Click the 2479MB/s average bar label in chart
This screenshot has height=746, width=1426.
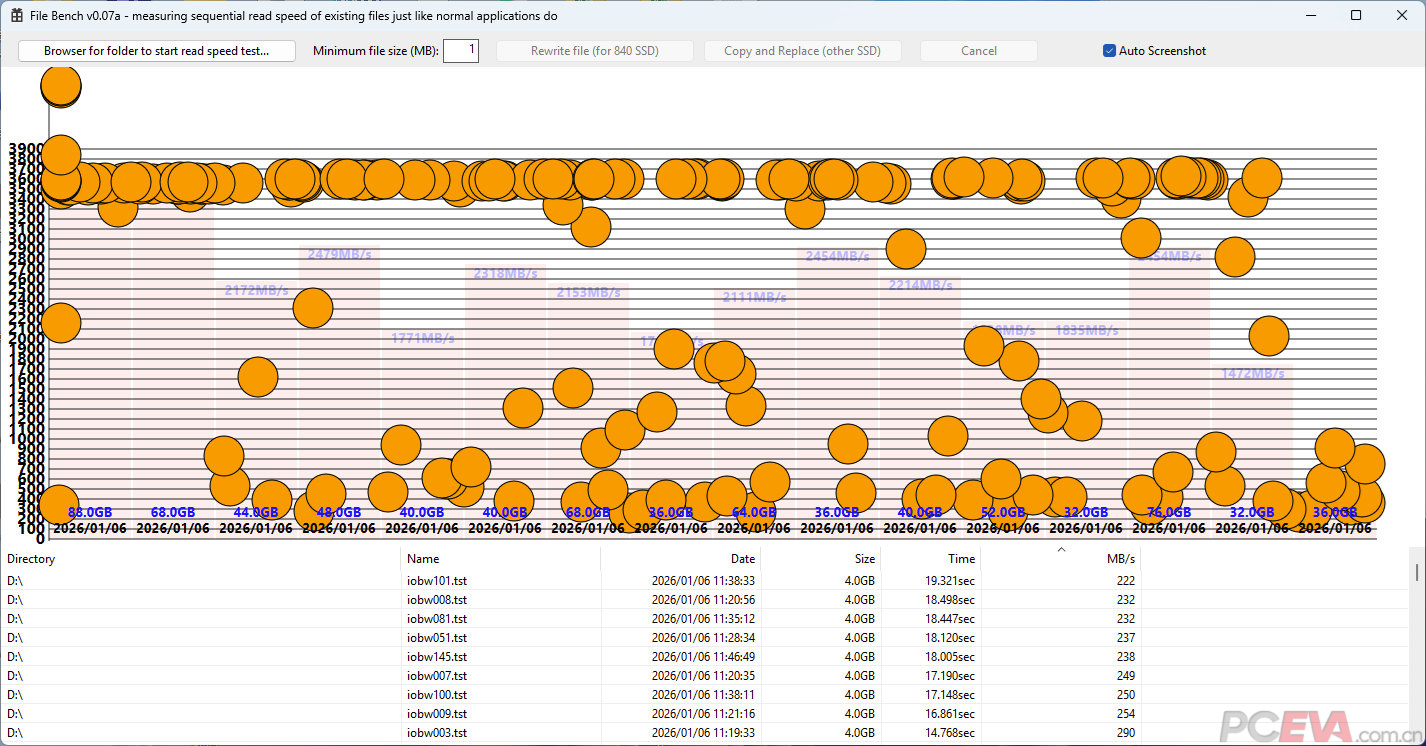tap(339, 254)
